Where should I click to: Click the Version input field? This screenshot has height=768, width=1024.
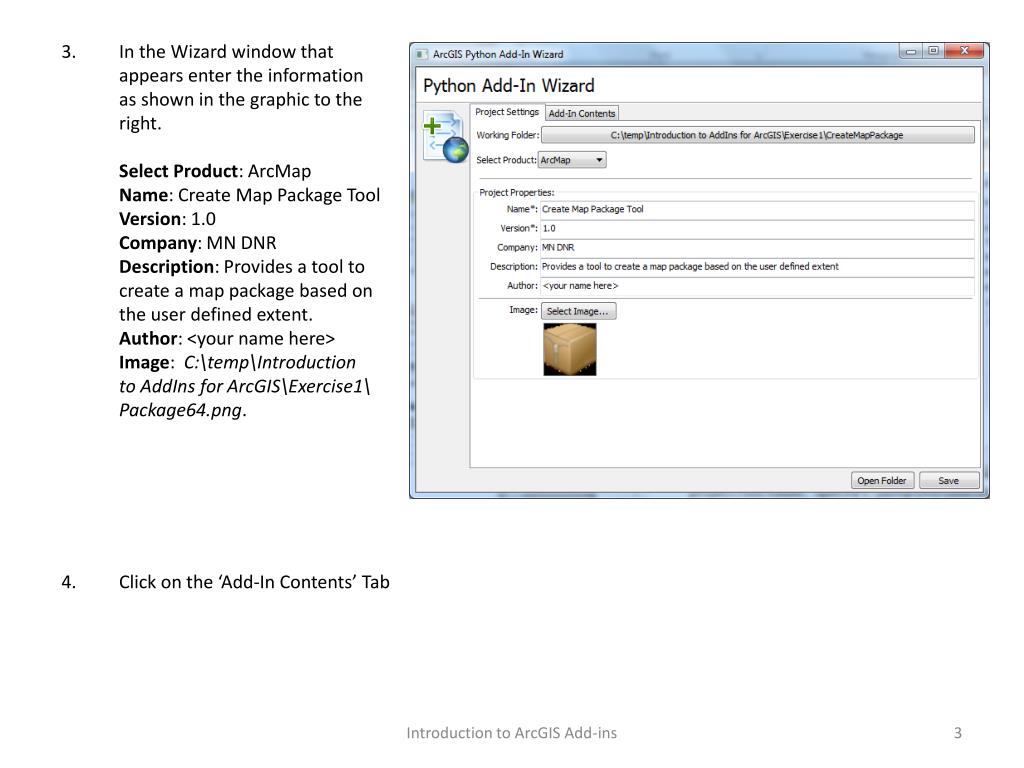tap(758, 229)
